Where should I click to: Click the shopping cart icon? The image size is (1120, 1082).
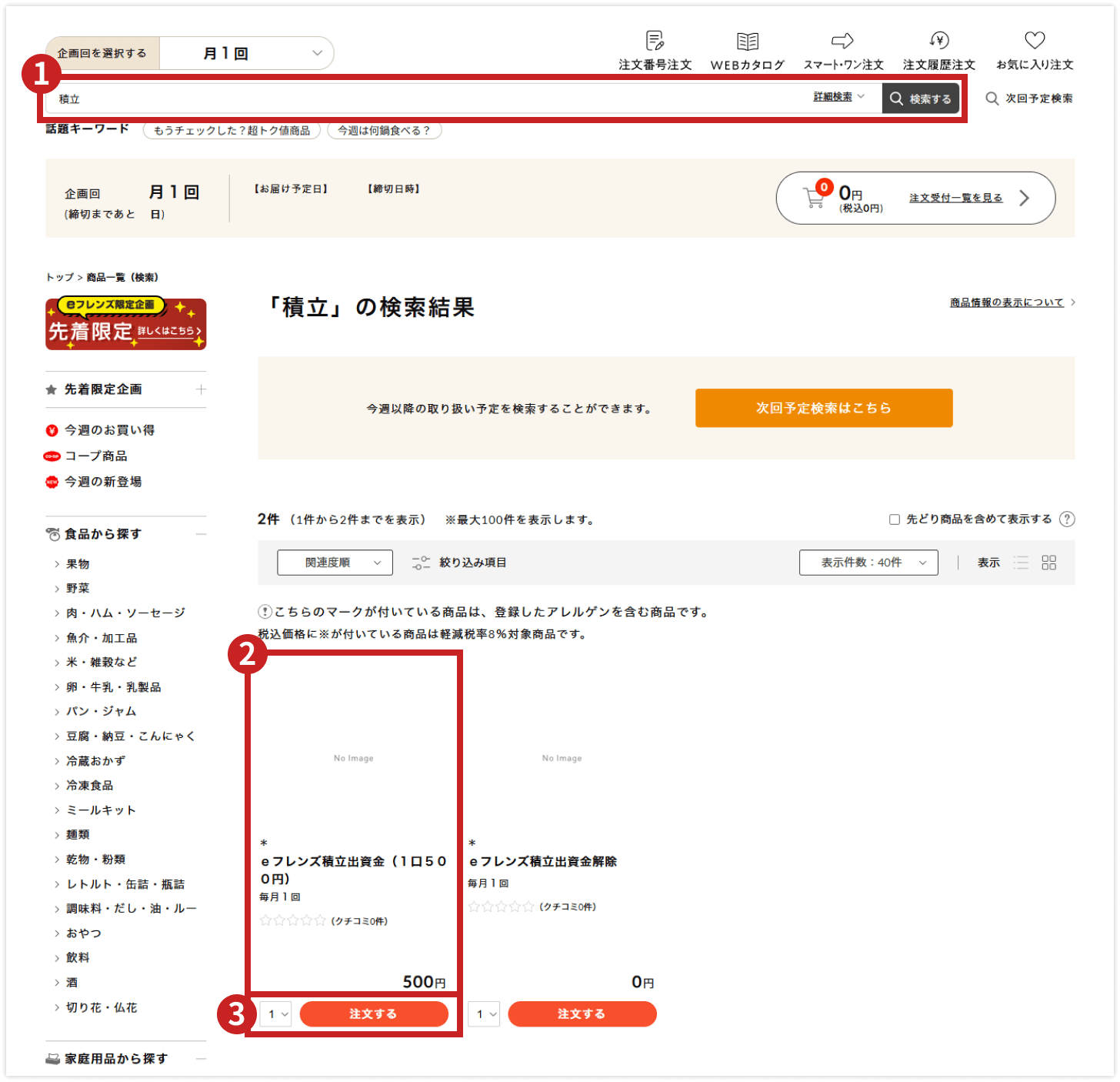pos(815,199)
